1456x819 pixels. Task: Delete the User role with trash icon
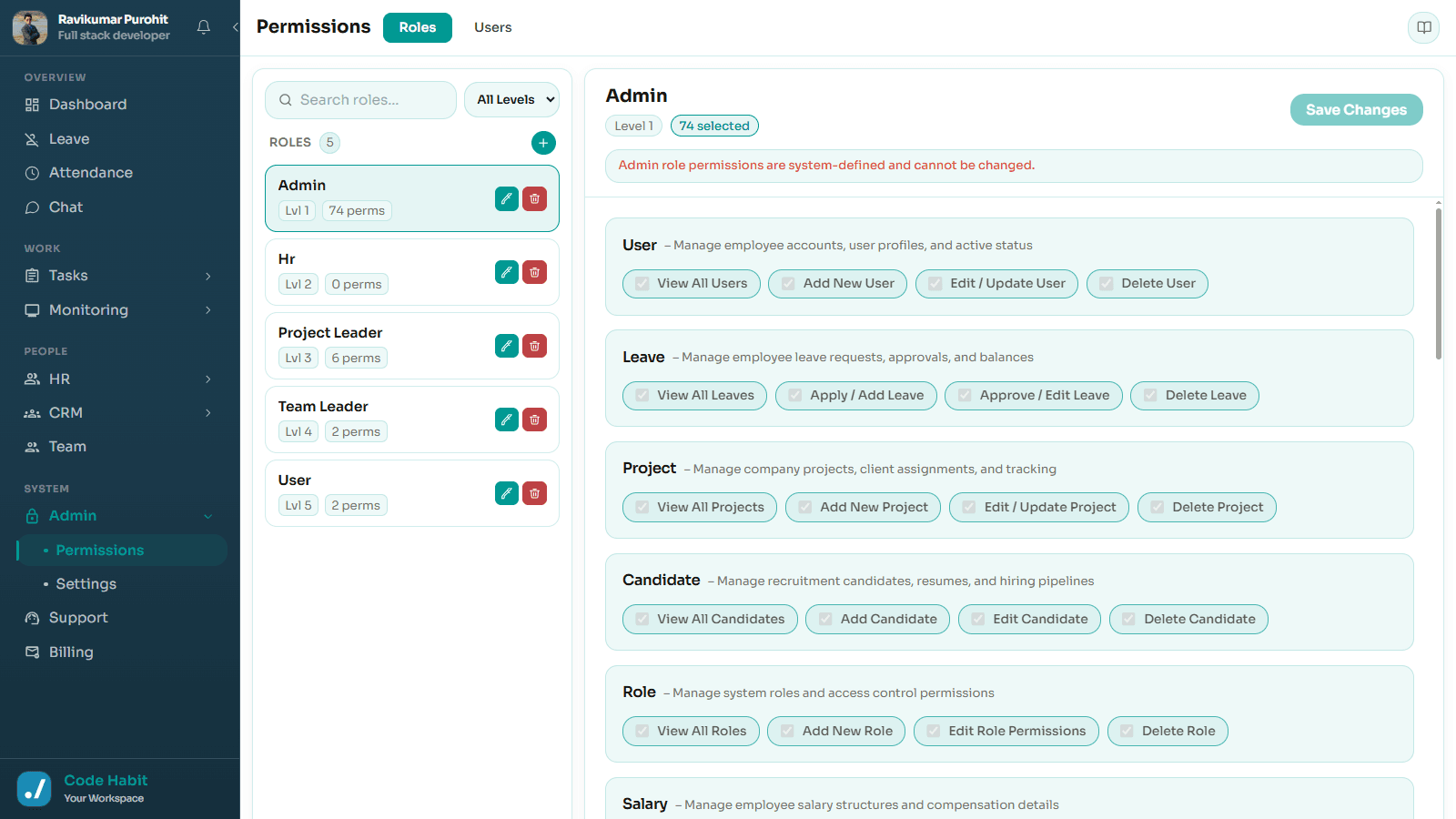coord(535,493)
